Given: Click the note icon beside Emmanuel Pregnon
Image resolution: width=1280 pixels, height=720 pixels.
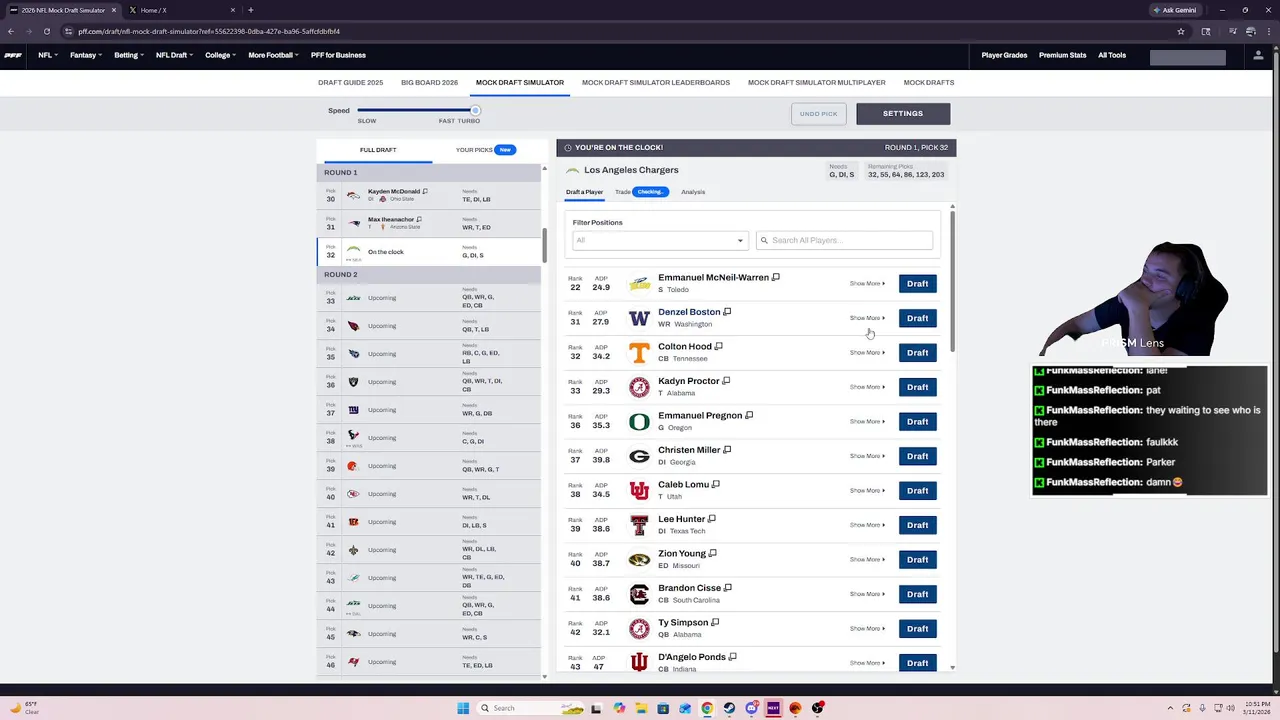Looking at the screenshot, I should click(x=749, y=415).
